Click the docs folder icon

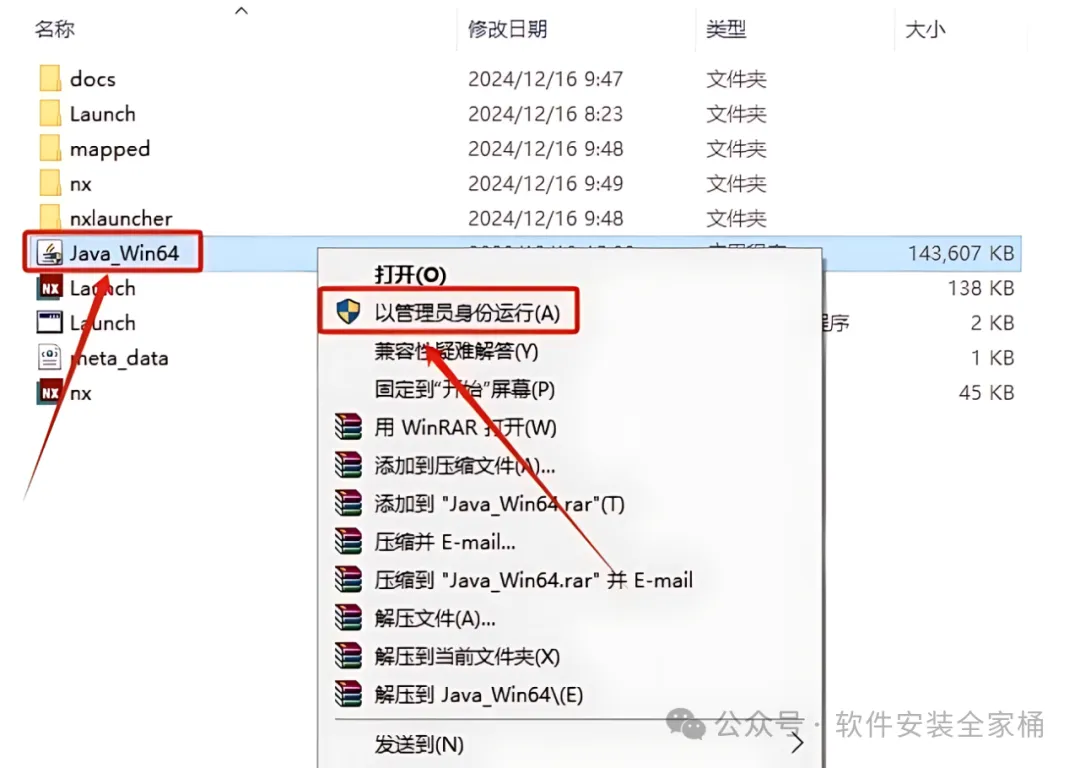coord(50,79)
